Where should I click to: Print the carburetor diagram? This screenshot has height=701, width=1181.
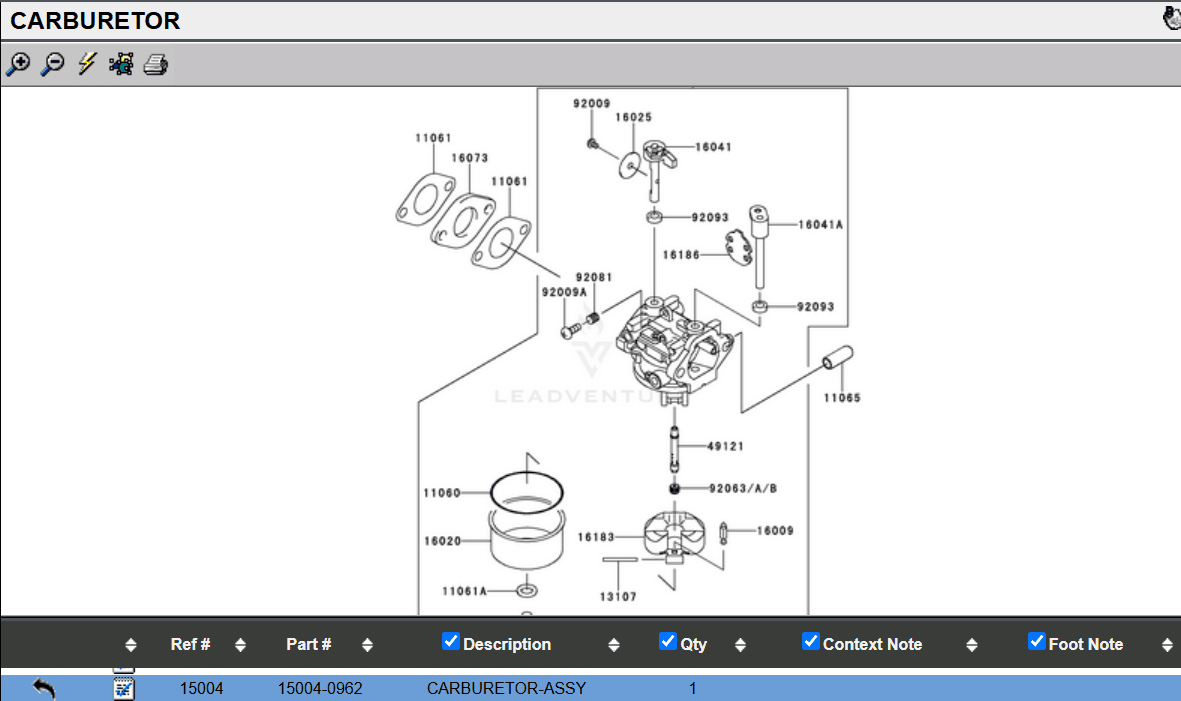[x=155, y=63]
